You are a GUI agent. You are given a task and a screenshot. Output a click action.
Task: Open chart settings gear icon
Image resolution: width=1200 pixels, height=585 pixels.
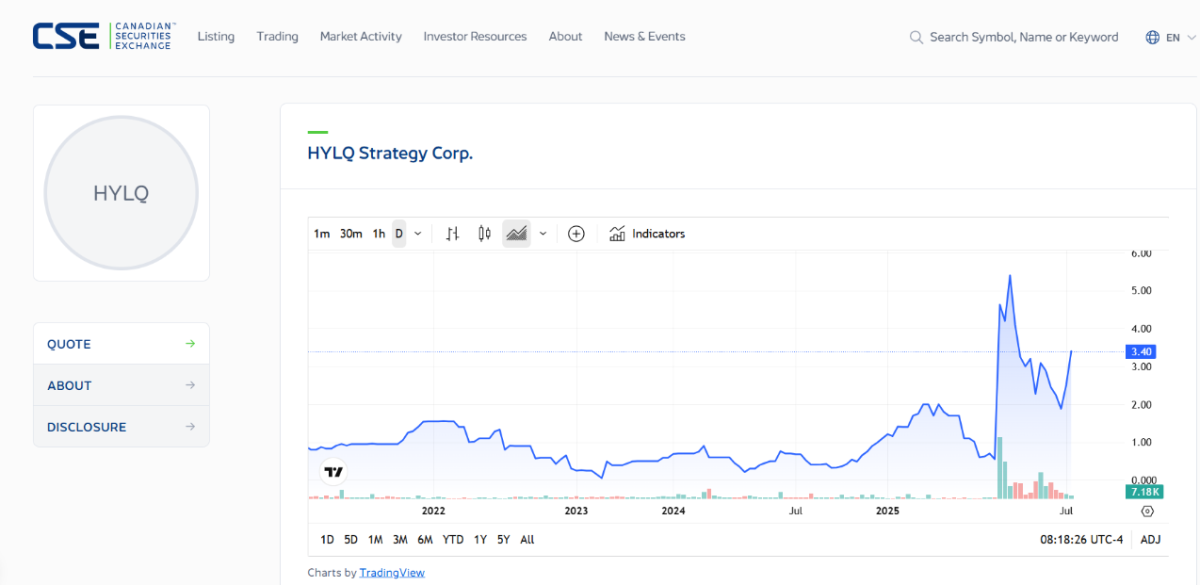tap(1147, 511)
